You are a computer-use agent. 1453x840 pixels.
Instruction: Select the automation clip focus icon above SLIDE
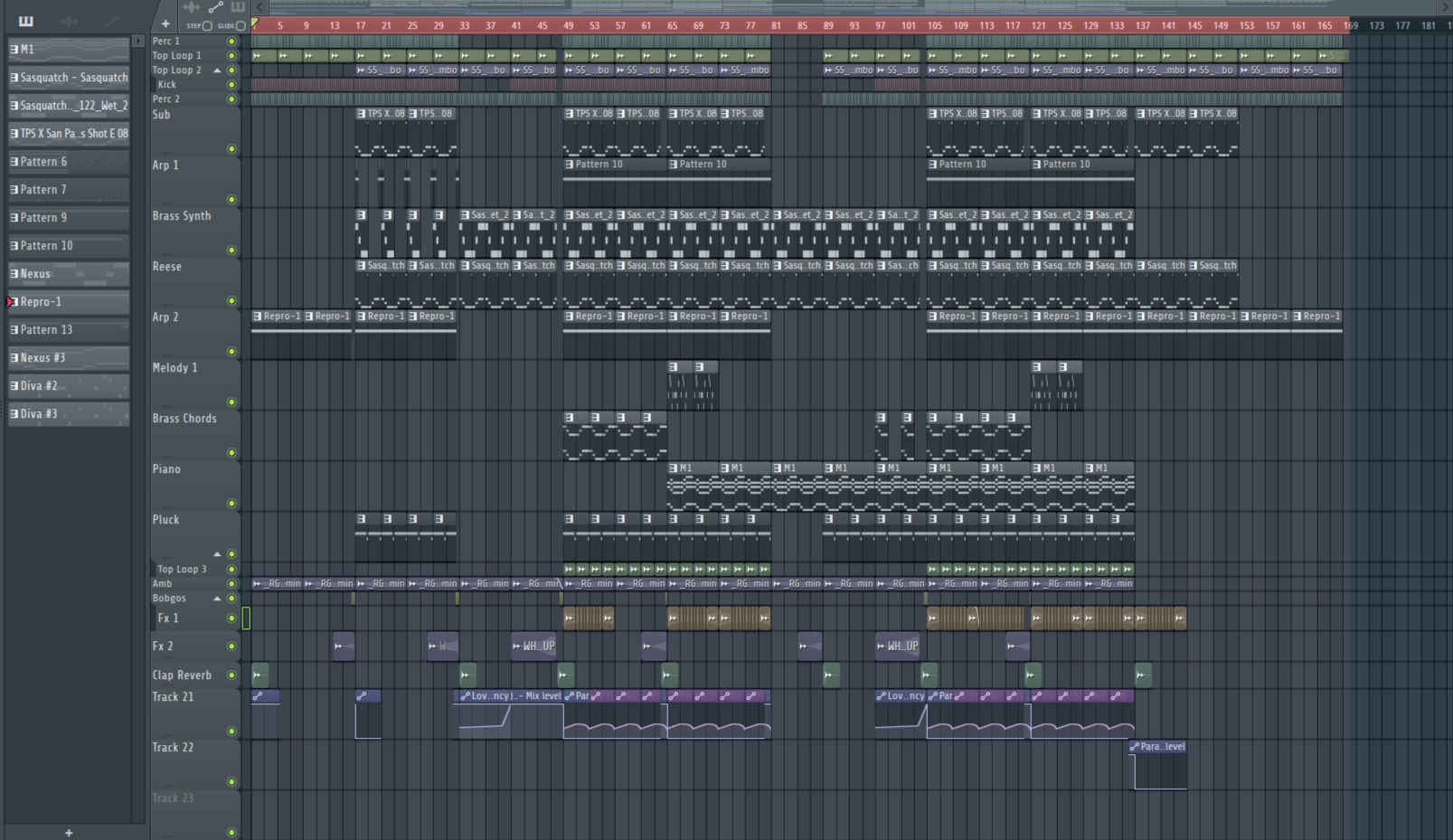point(216,7)
